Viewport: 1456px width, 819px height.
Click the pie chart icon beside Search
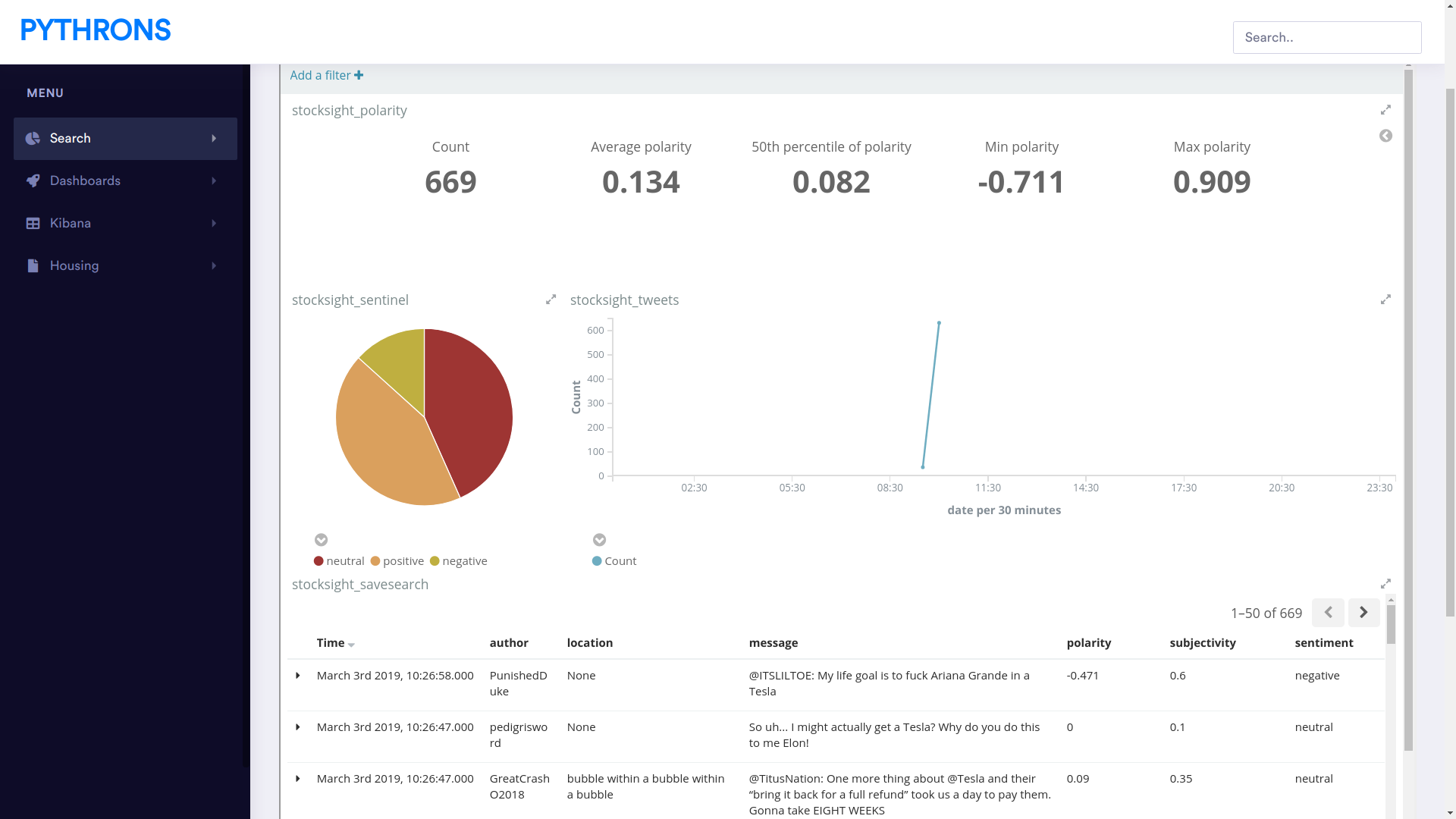(33, 139)
